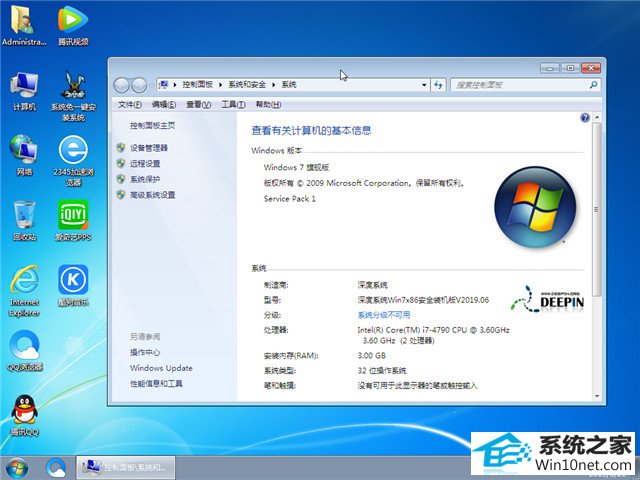Click the control panel icon in address bar
The height and width of the screenshot is (480, 640).
click(x=164, y=84)
